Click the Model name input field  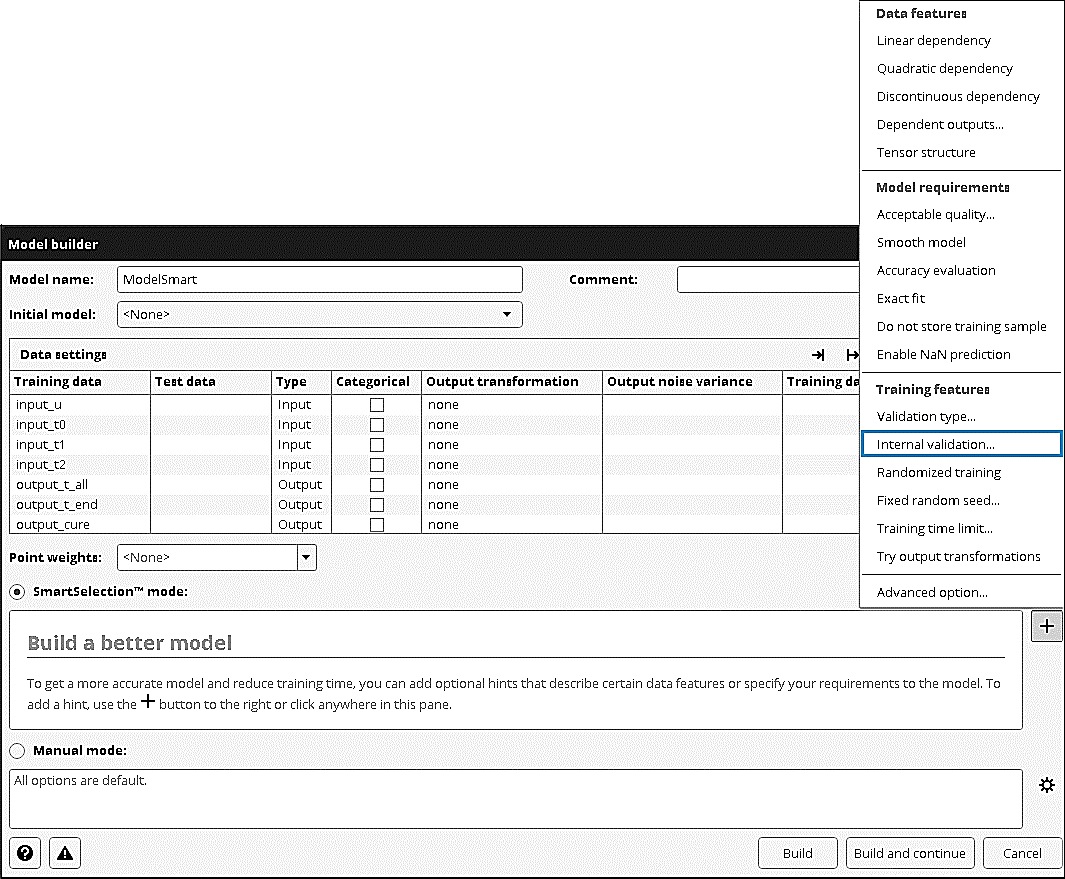click(x=320, y=279)
